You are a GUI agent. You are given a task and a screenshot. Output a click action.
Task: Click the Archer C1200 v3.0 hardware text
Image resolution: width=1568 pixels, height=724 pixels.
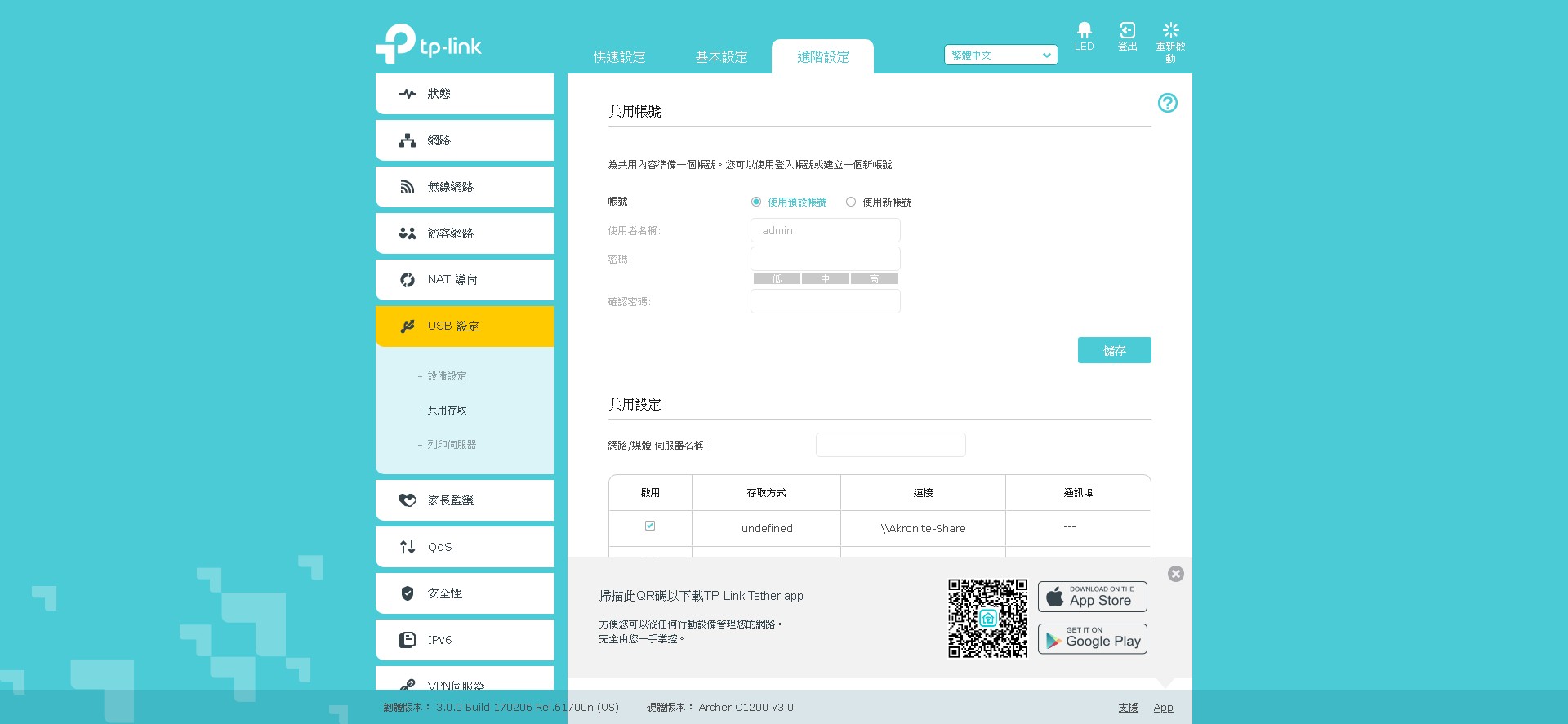pos(719,708)
